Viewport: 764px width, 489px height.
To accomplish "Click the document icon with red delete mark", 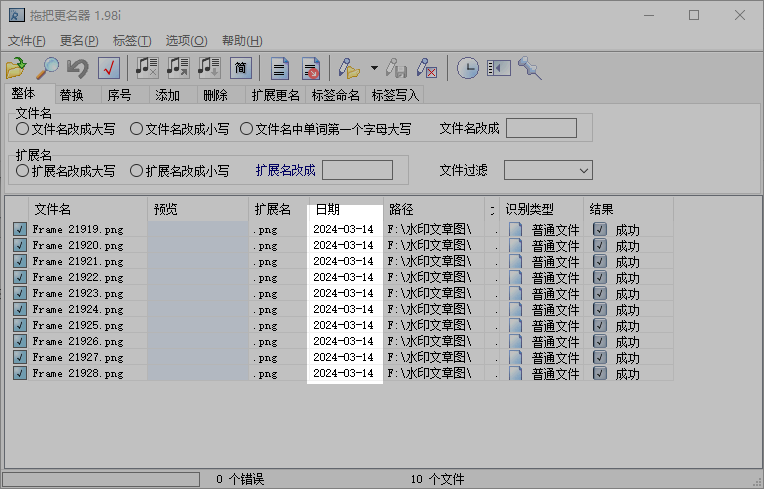I will coord(311,68).
